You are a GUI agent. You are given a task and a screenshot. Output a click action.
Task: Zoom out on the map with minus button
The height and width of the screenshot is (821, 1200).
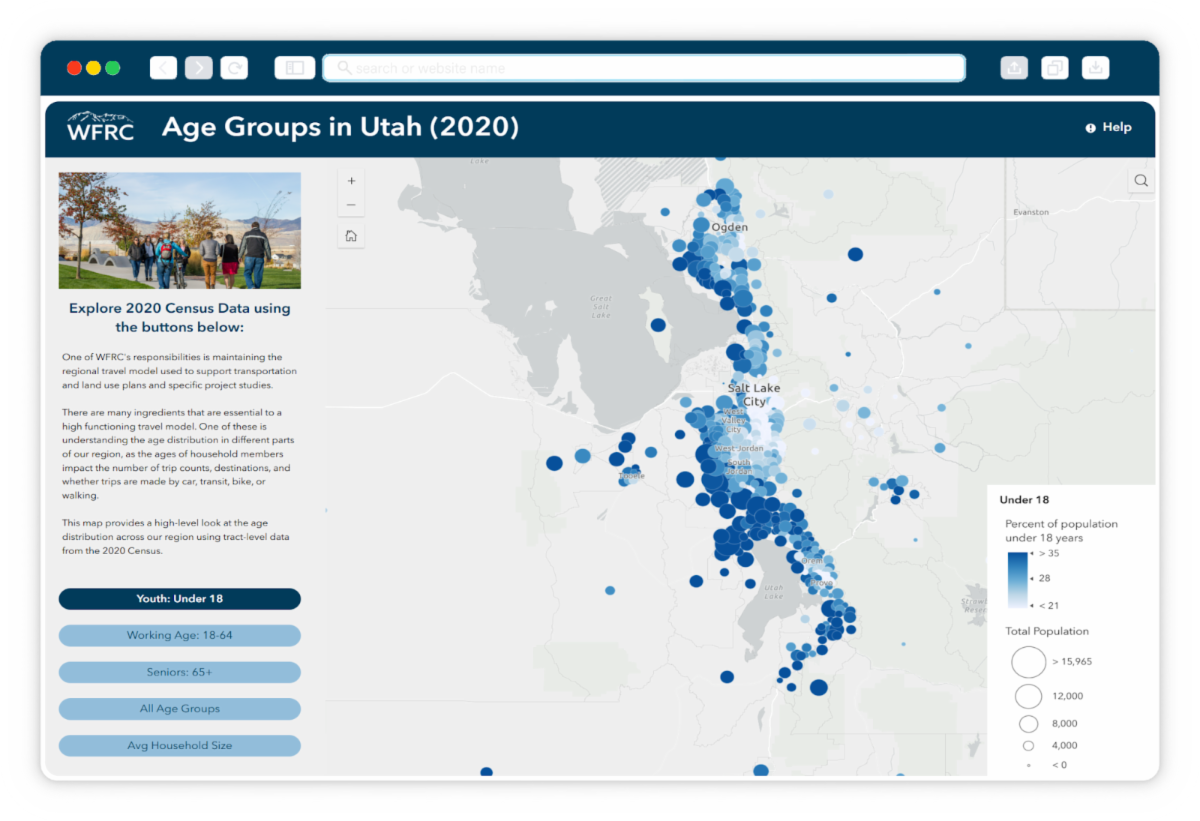coord(351,206)
